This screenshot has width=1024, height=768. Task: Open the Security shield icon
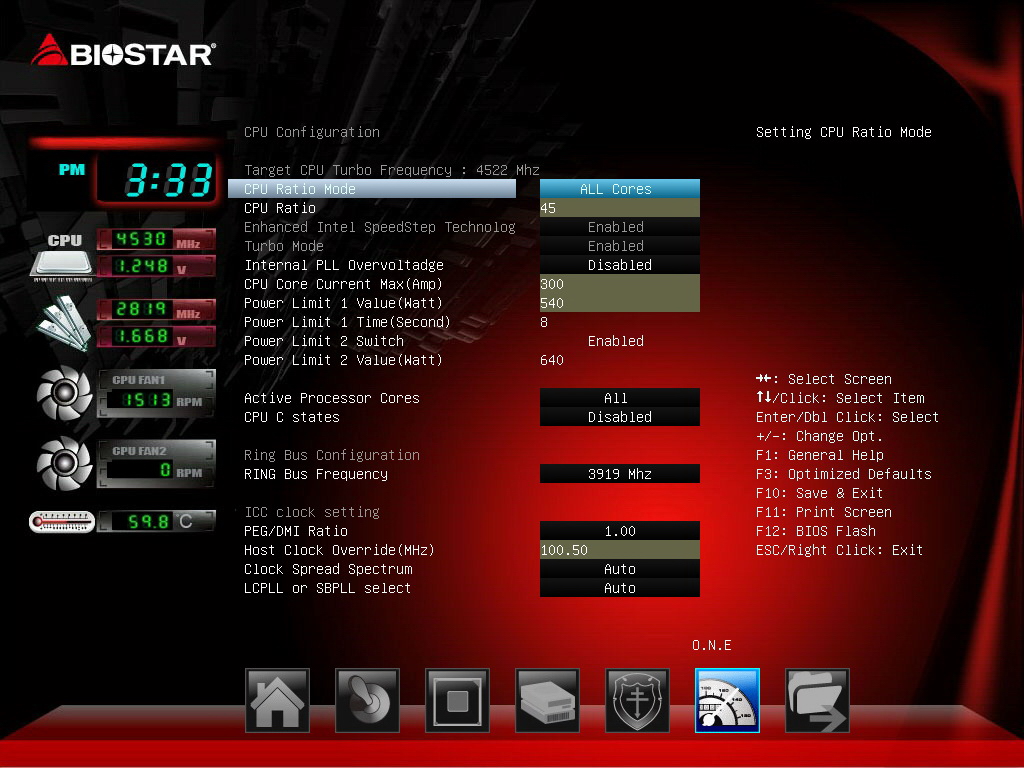[x=637, y=700]
